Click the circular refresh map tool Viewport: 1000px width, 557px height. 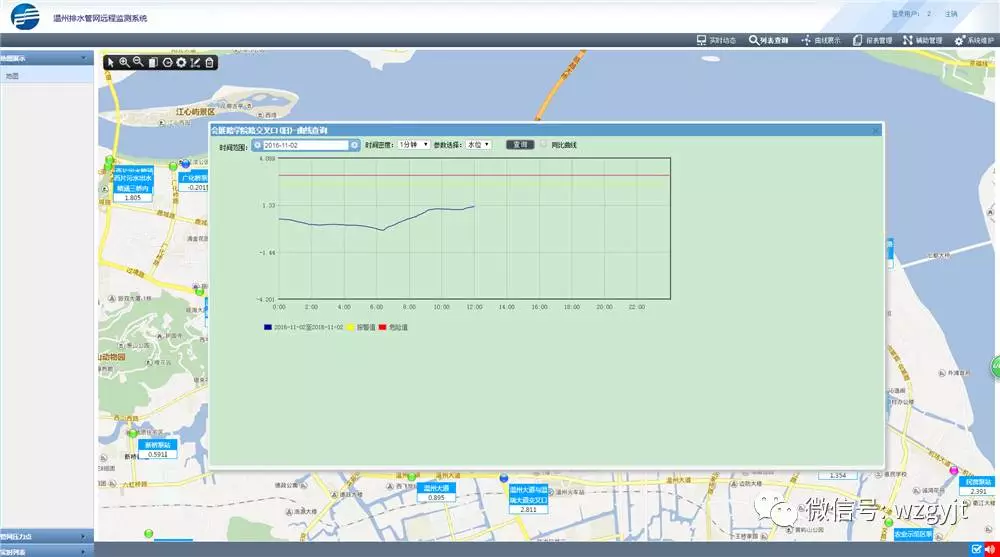point(167,63)
